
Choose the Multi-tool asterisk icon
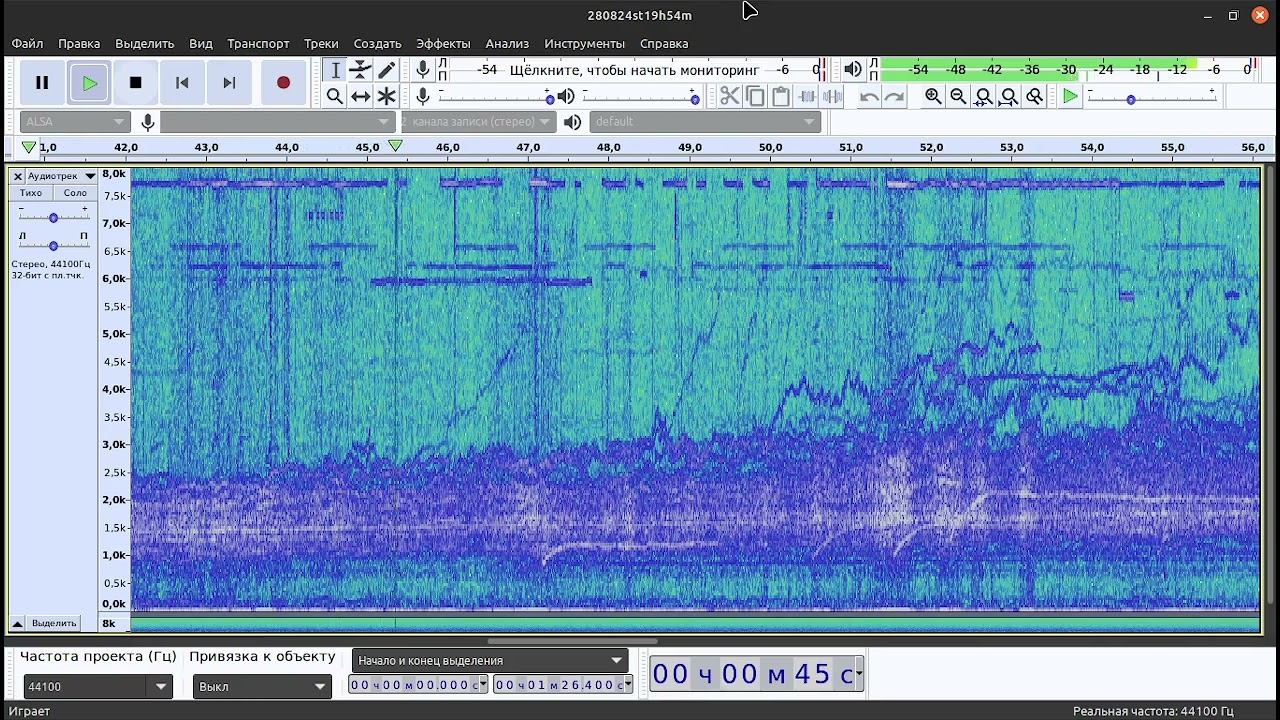pyautogui.click(x=386, y=96)
